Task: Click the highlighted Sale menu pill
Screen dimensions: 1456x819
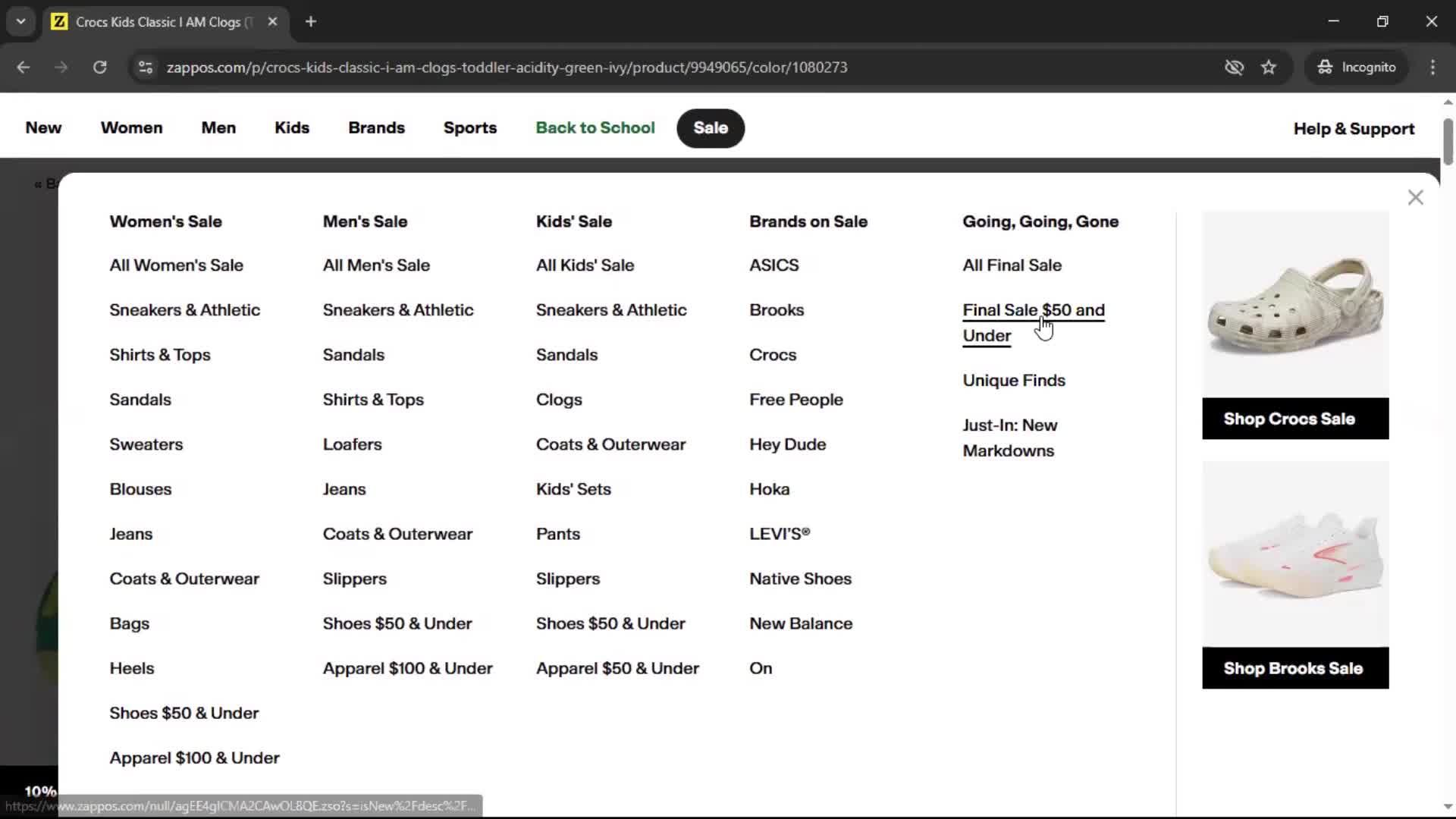Action: click(x=711, y=127)
